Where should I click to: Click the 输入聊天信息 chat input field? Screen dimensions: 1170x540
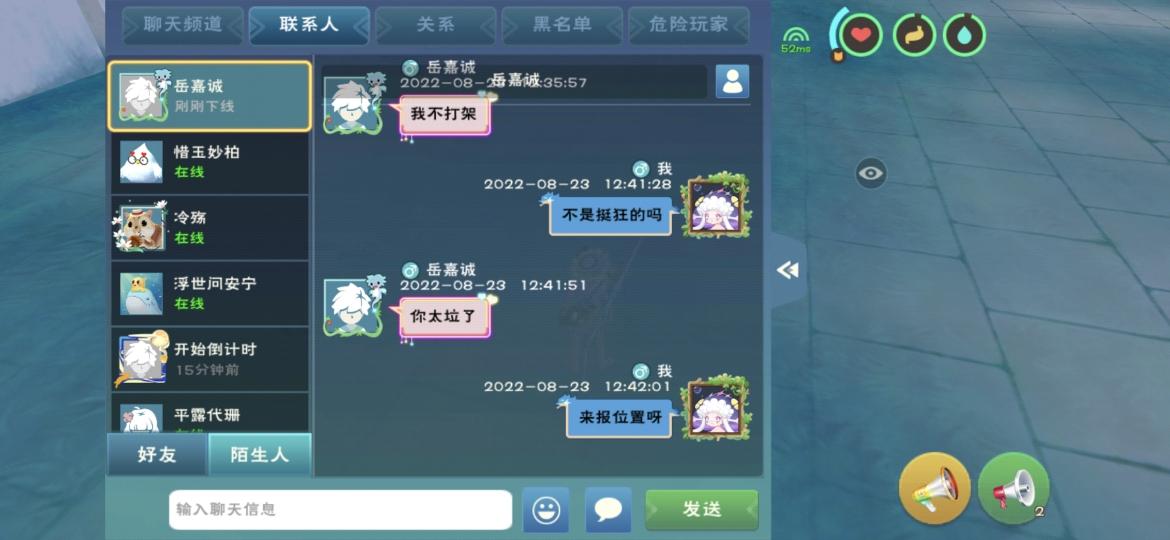[340, 509]
